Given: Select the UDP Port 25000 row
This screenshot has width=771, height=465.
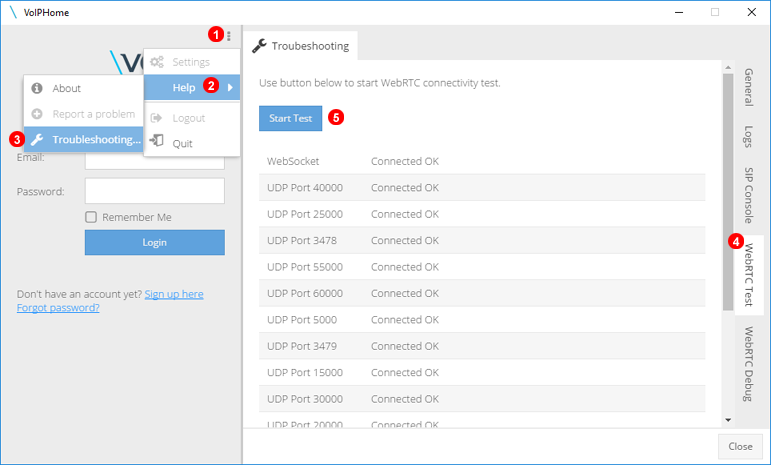Looking at the screenshot, I should [x=482, y=214].
